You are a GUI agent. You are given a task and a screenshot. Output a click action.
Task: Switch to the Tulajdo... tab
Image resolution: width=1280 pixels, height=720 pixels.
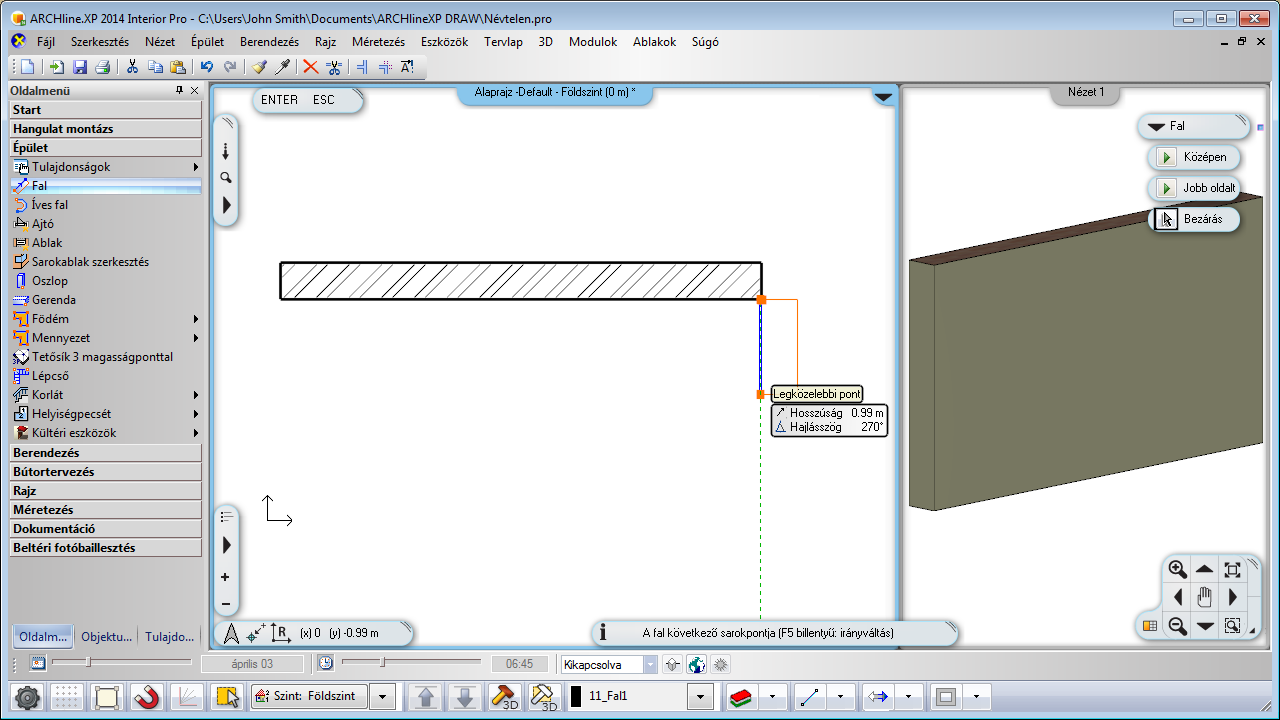[x=169, y=636]
